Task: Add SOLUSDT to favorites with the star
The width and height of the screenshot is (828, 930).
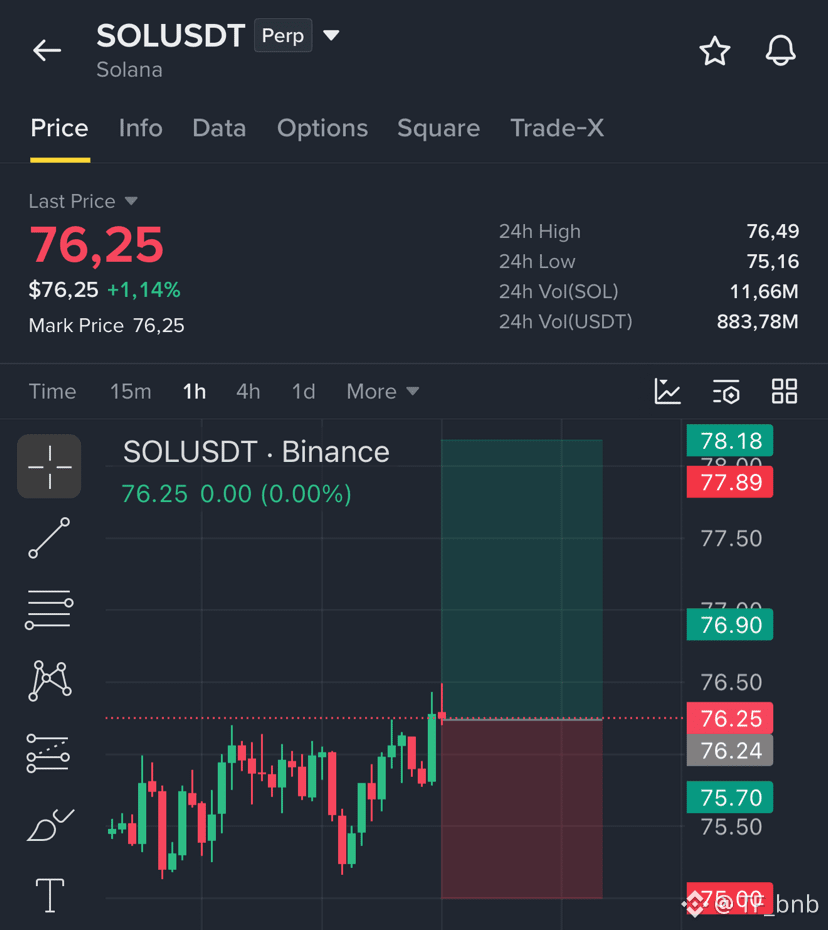Action: (715, 50)
